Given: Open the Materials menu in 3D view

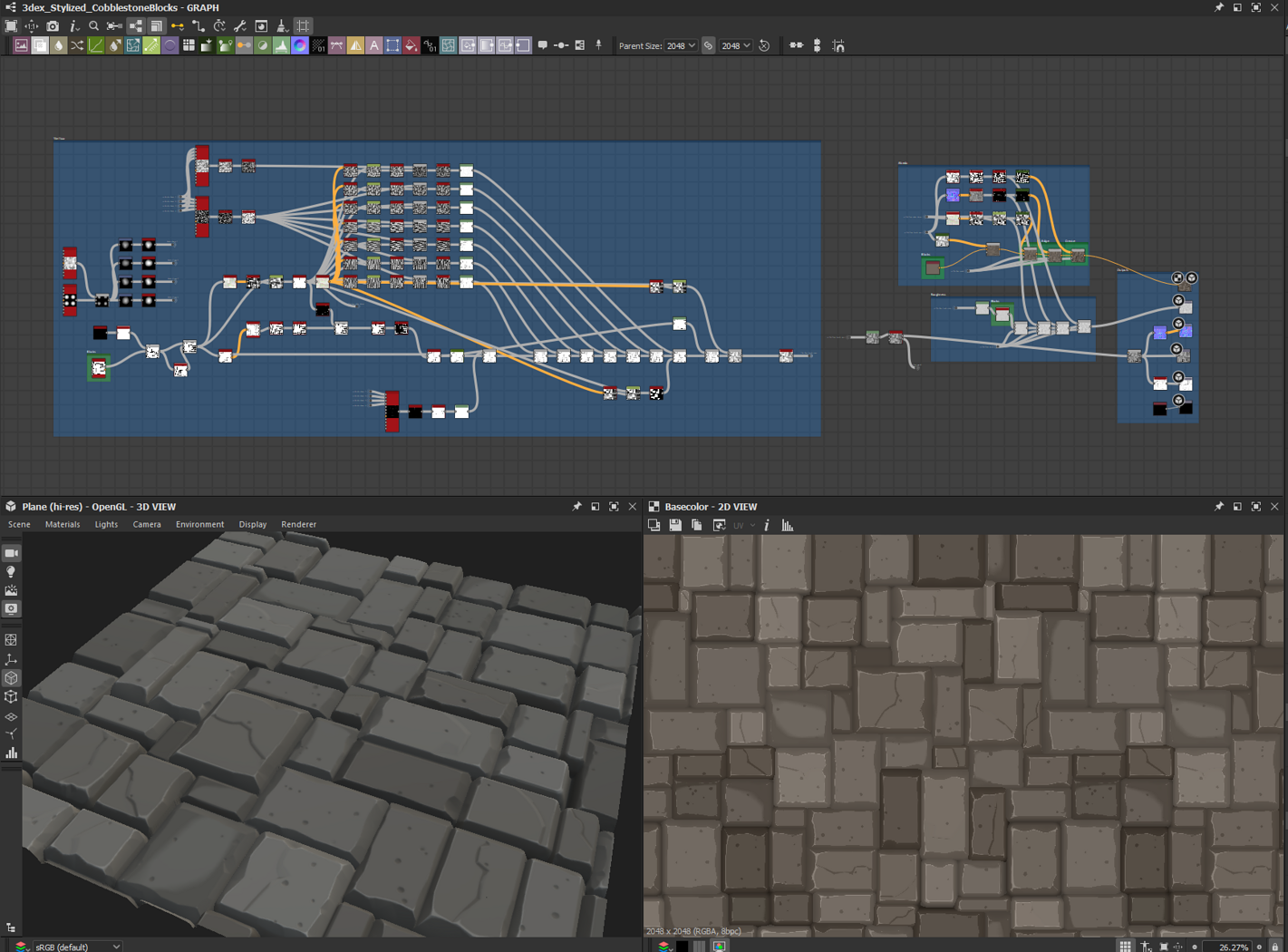Looking at the screenshot, I should pos(63,524).
